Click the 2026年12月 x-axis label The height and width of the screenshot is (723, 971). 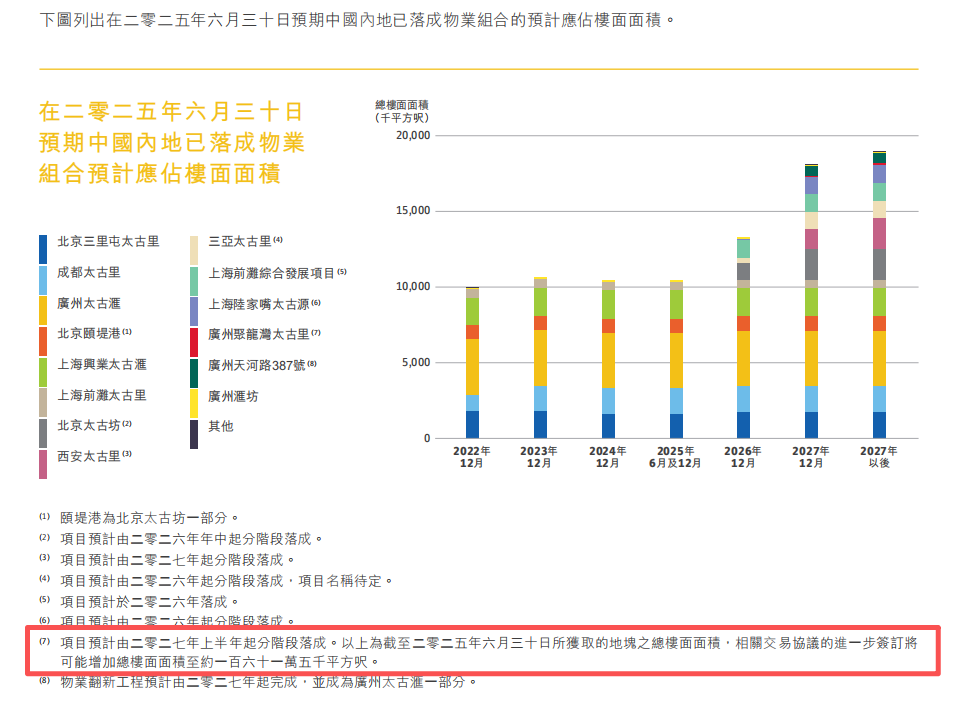point(743,458)
